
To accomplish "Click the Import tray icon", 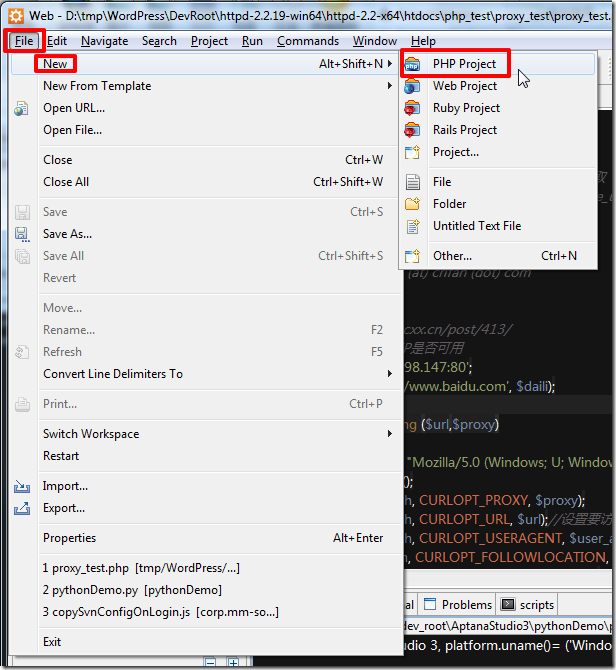I will [22, 486].
